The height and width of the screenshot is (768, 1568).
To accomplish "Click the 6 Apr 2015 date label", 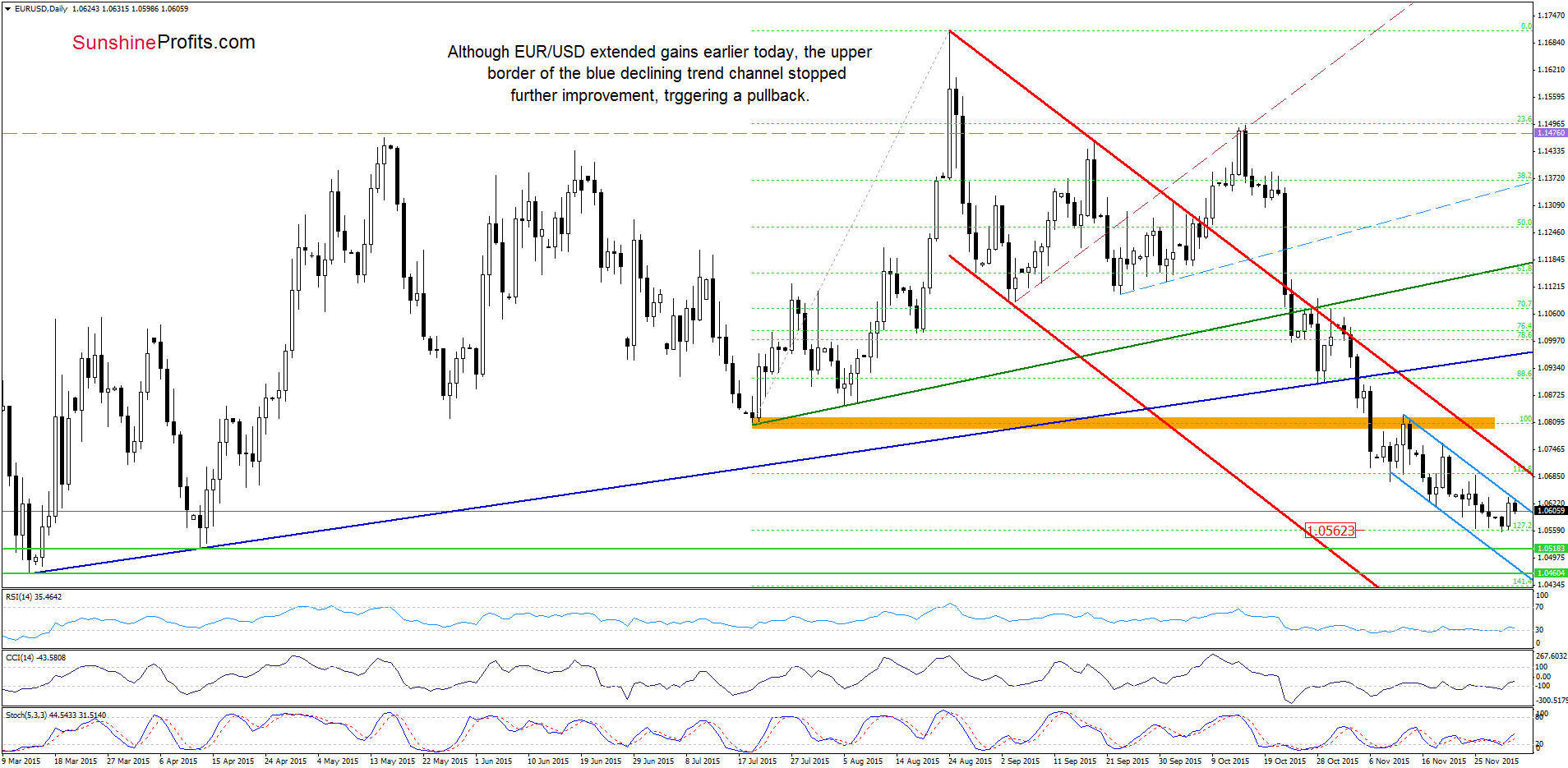I will (x=178, y=761).
